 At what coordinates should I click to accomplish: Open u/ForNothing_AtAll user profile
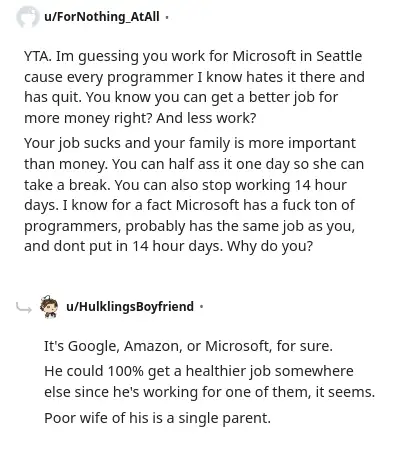pyautogui.click(x=102, y=16)
